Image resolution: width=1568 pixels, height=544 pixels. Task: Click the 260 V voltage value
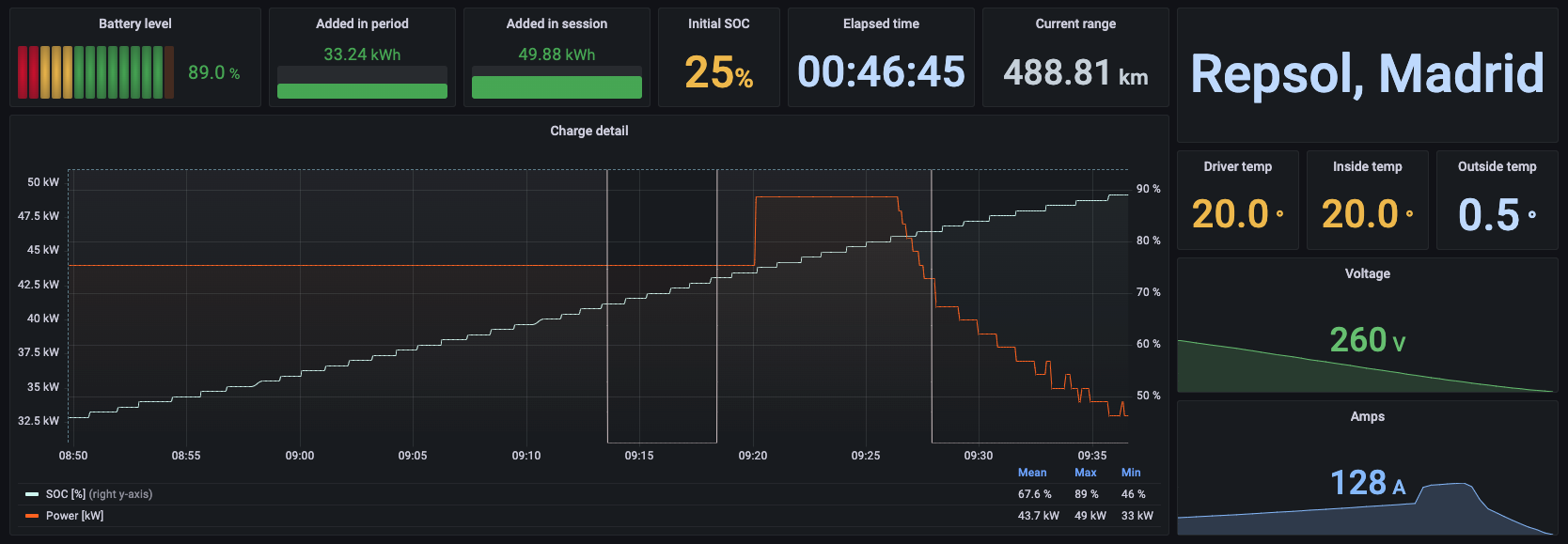click(1367, 339)
